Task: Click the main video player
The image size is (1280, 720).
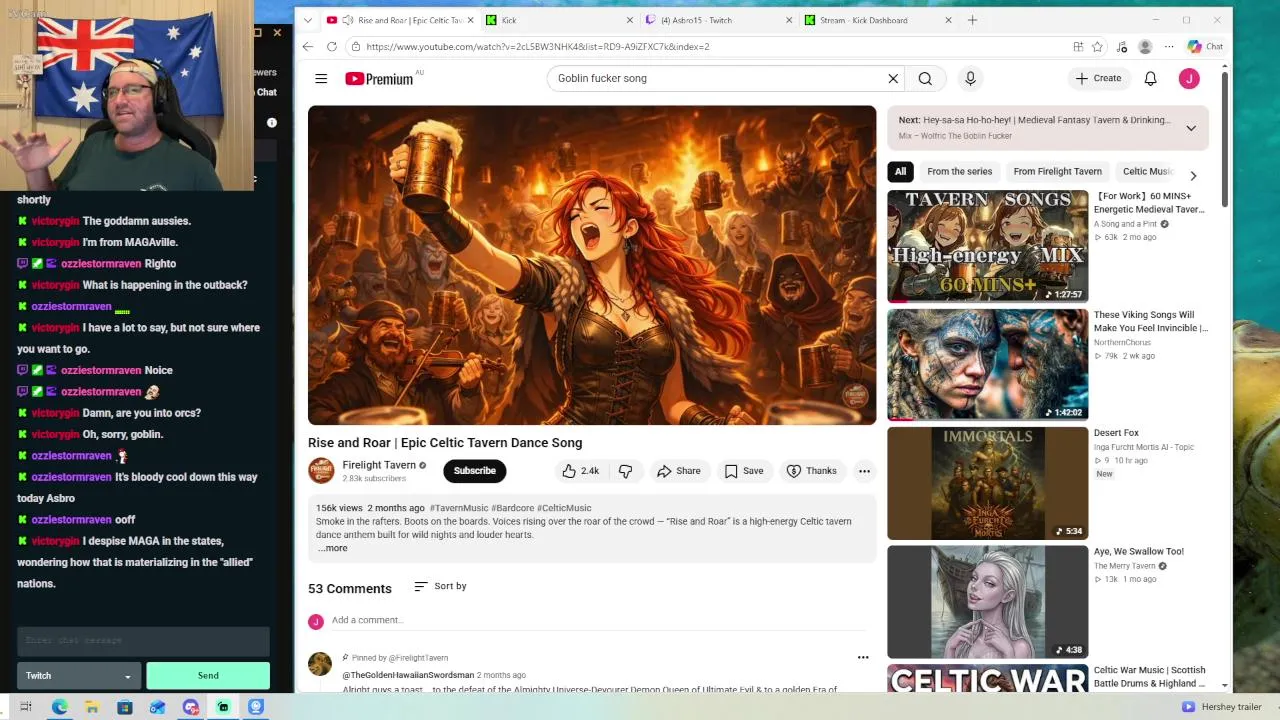Action: pyautogui.click(x=592, y=265)
